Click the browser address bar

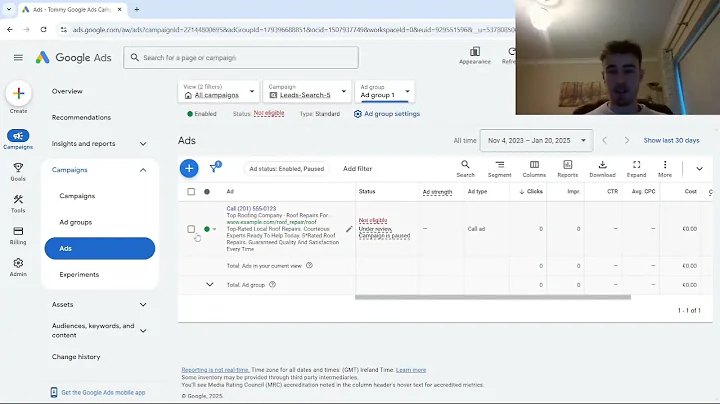[x=294, y=29]
